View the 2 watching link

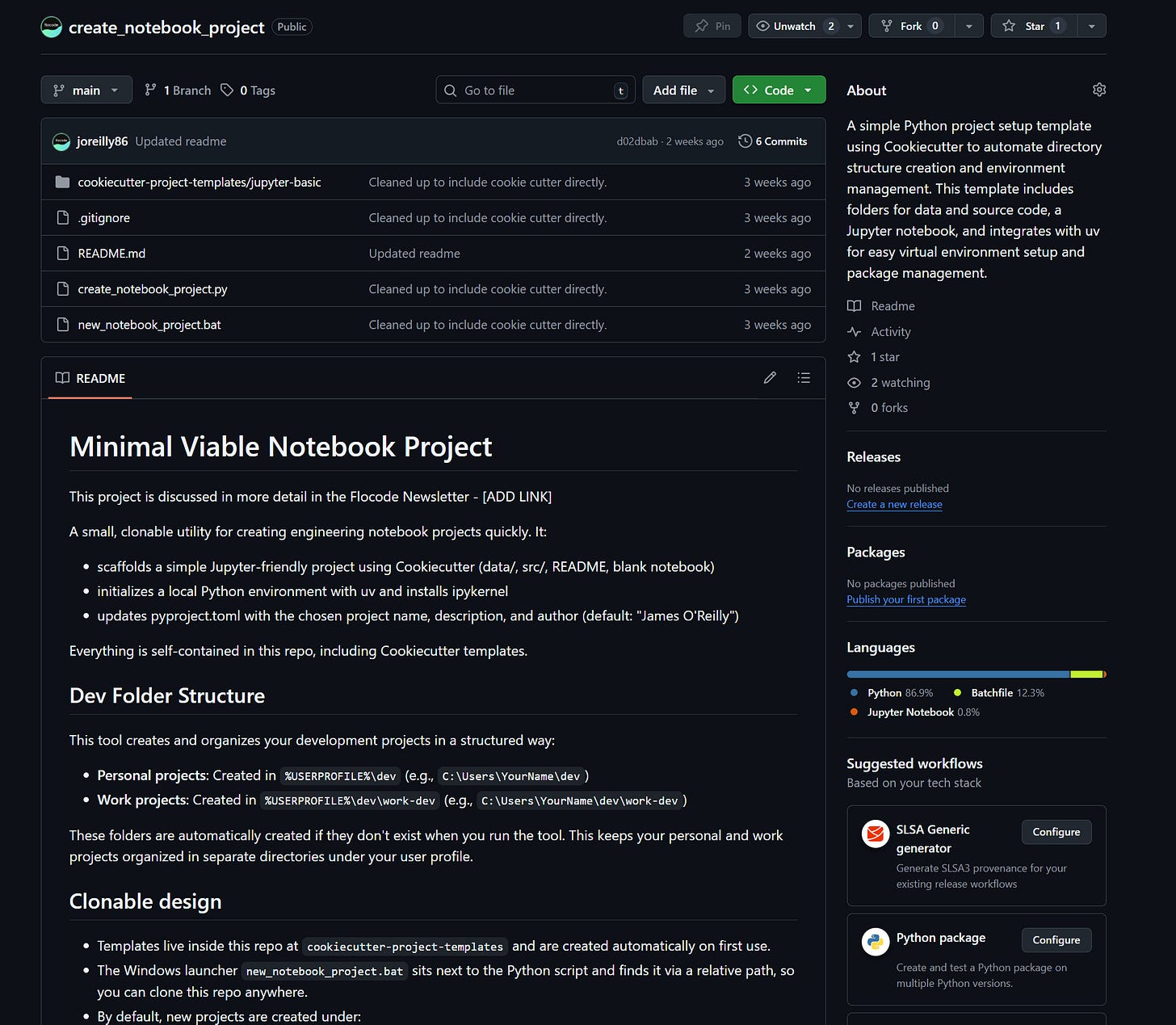888,383
